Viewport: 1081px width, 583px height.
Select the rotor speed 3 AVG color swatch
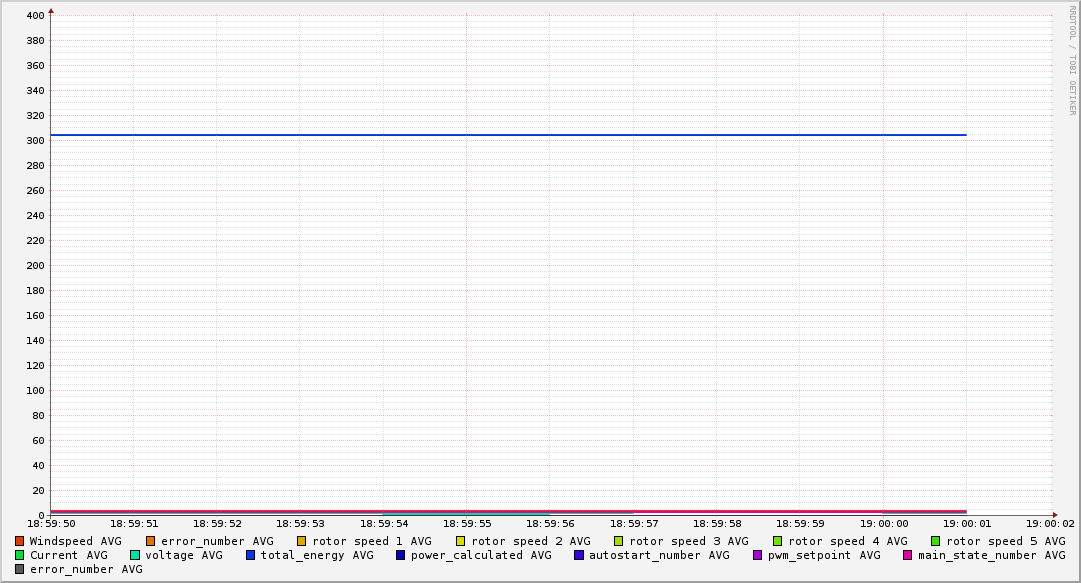[x=619, y=541]
